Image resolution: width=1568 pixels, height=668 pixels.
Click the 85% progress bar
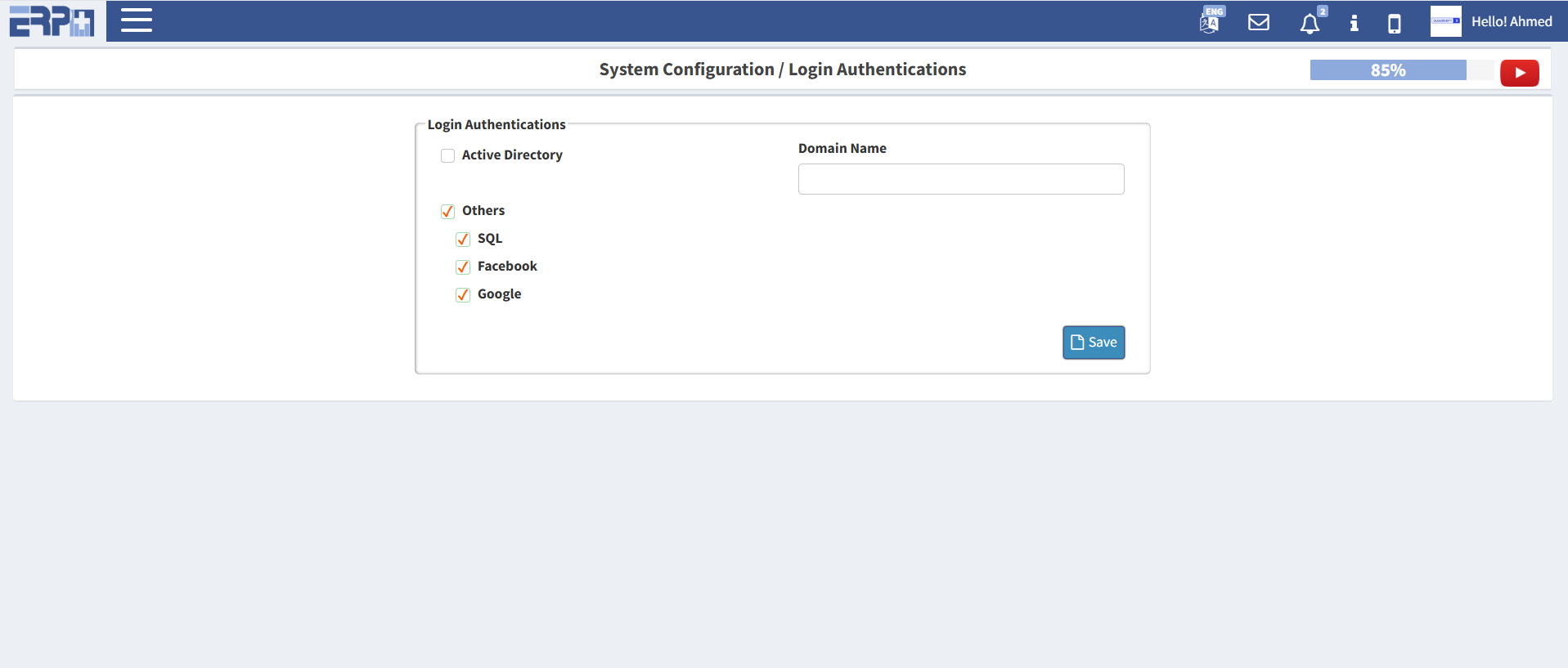coord(1387,70)
